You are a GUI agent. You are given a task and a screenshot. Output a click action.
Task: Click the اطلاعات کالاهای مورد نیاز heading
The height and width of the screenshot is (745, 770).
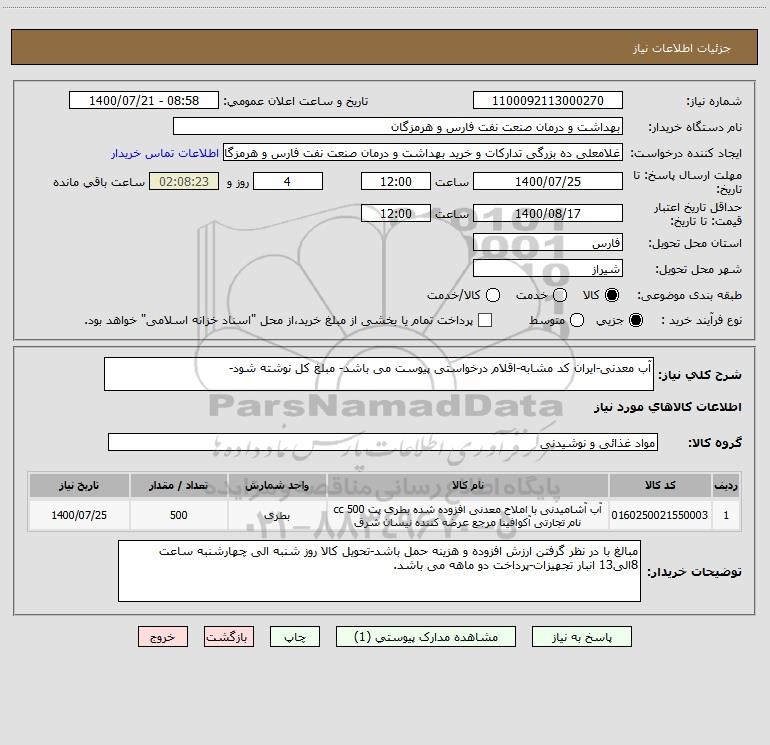(x=668, y=407)
